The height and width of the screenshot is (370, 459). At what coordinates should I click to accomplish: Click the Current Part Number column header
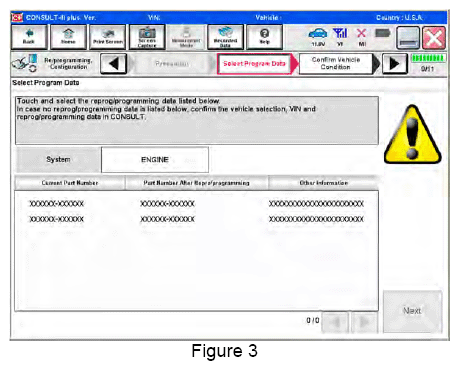coord(70,183)
